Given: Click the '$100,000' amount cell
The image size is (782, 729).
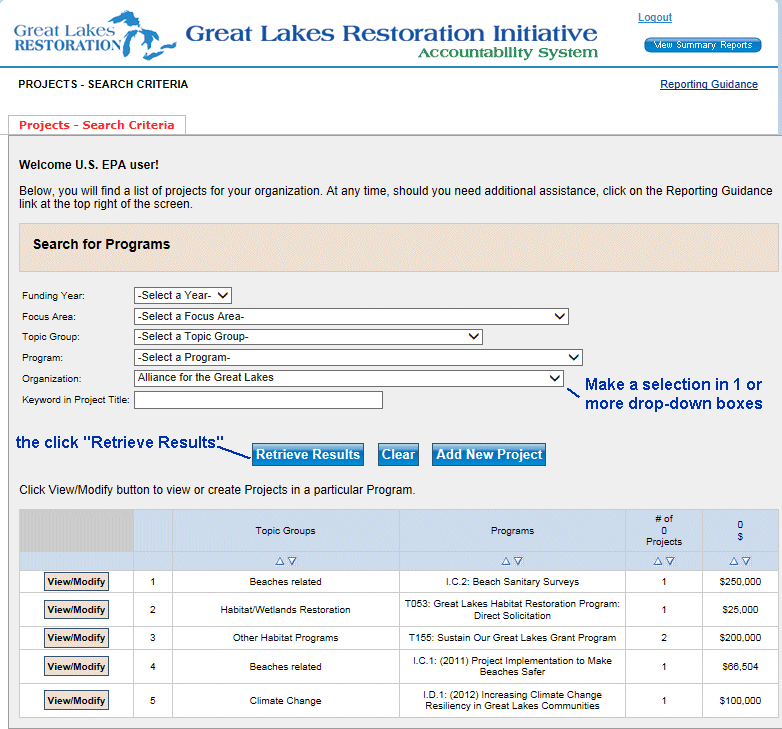Looking at the screenshot, I should [x=740, y=700].
